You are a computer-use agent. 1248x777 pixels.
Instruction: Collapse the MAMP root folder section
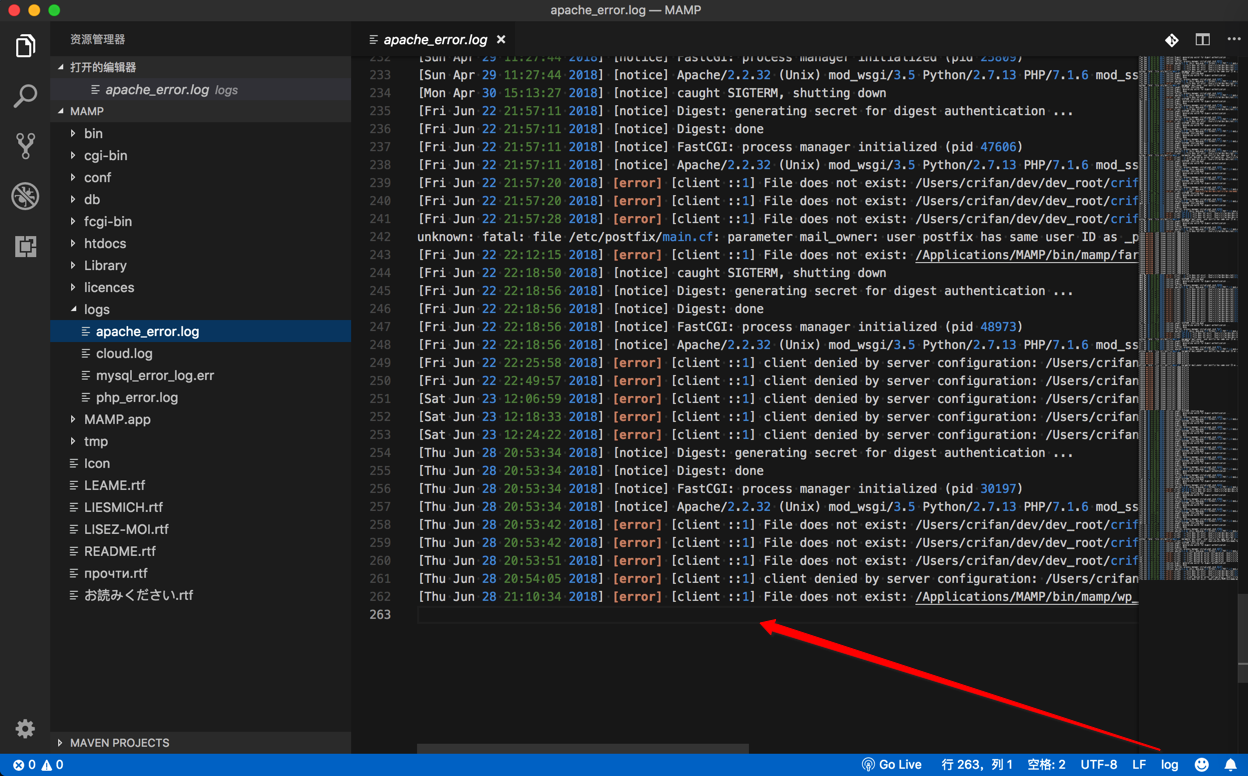[200, 111]
